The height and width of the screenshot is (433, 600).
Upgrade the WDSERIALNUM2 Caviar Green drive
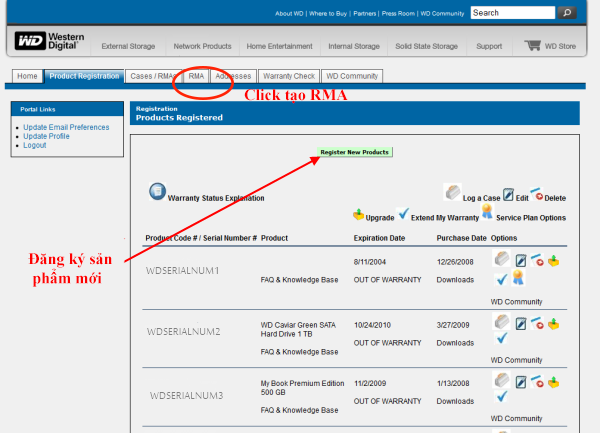553,324
